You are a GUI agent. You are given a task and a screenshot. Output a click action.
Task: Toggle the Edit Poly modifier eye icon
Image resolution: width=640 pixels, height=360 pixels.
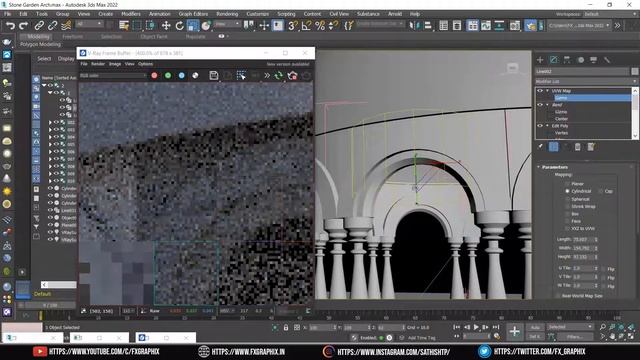click(540, 126)
